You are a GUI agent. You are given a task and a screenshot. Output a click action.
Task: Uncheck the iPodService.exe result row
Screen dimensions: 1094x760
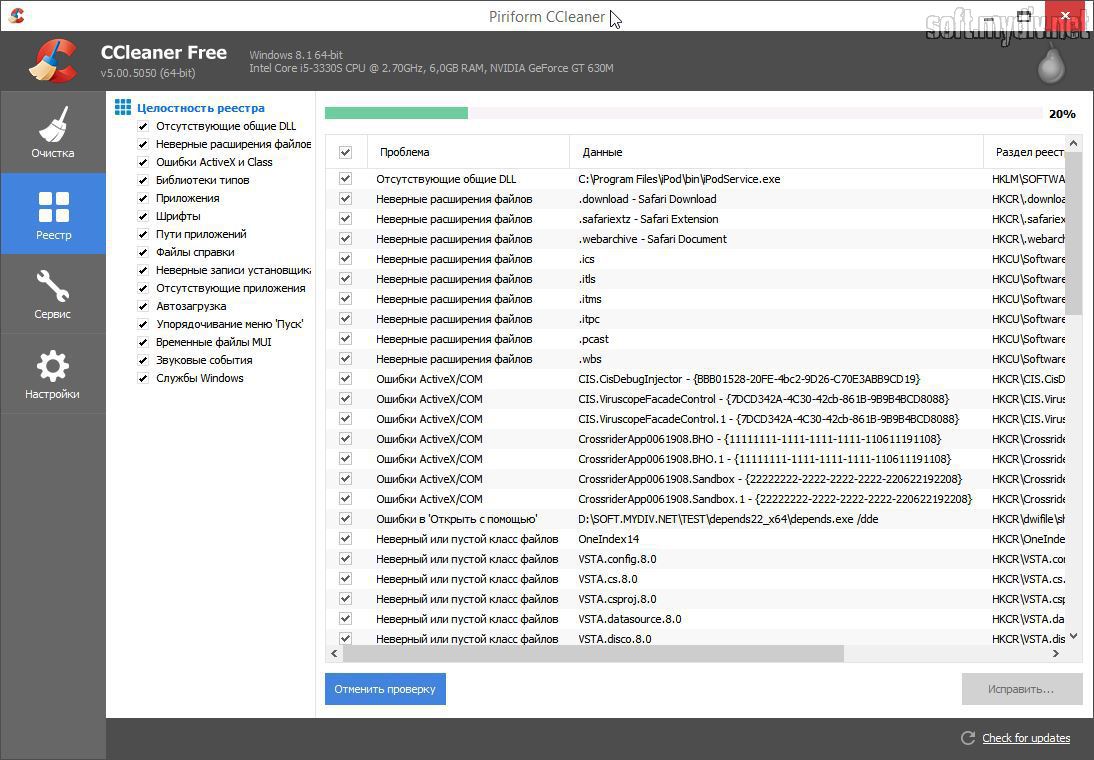tap(345, 179)
